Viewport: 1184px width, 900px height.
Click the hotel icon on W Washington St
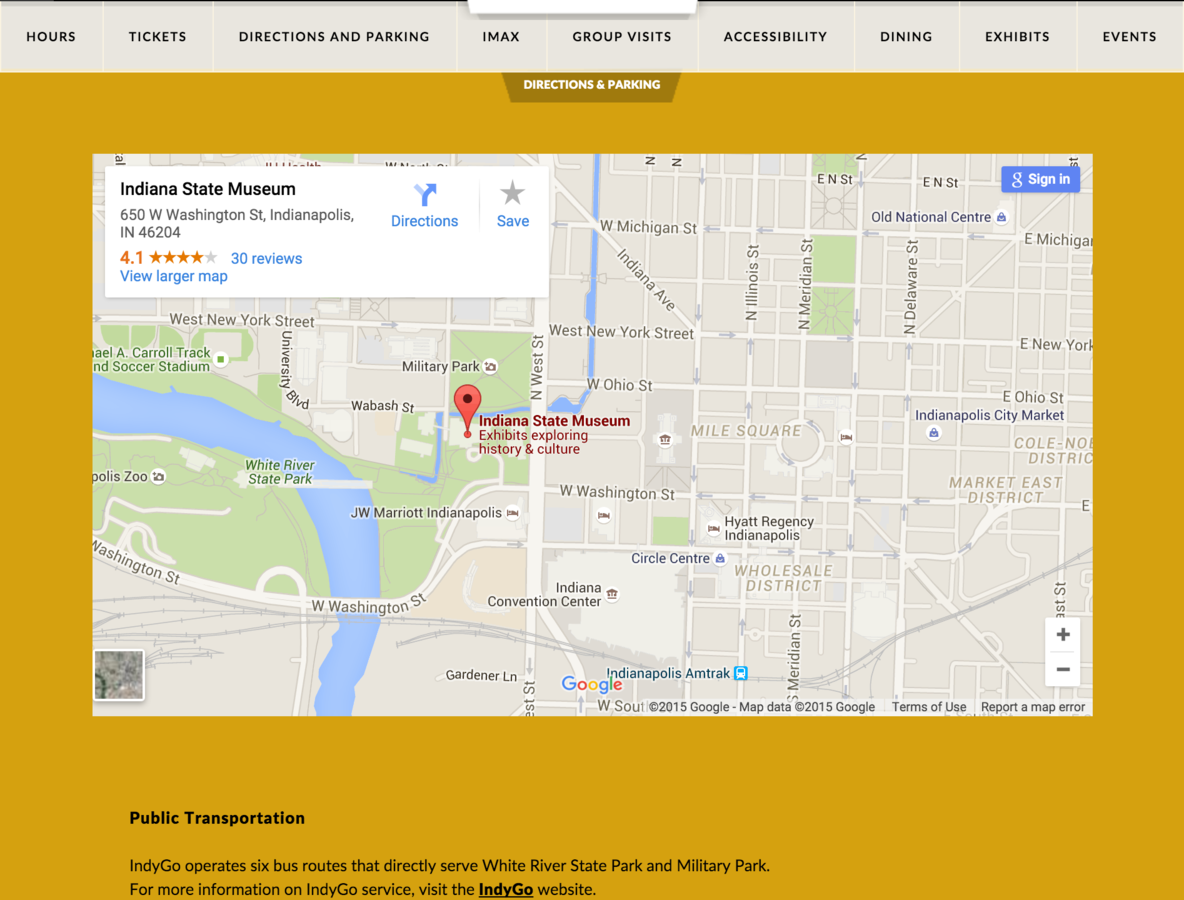coord(603,516)
